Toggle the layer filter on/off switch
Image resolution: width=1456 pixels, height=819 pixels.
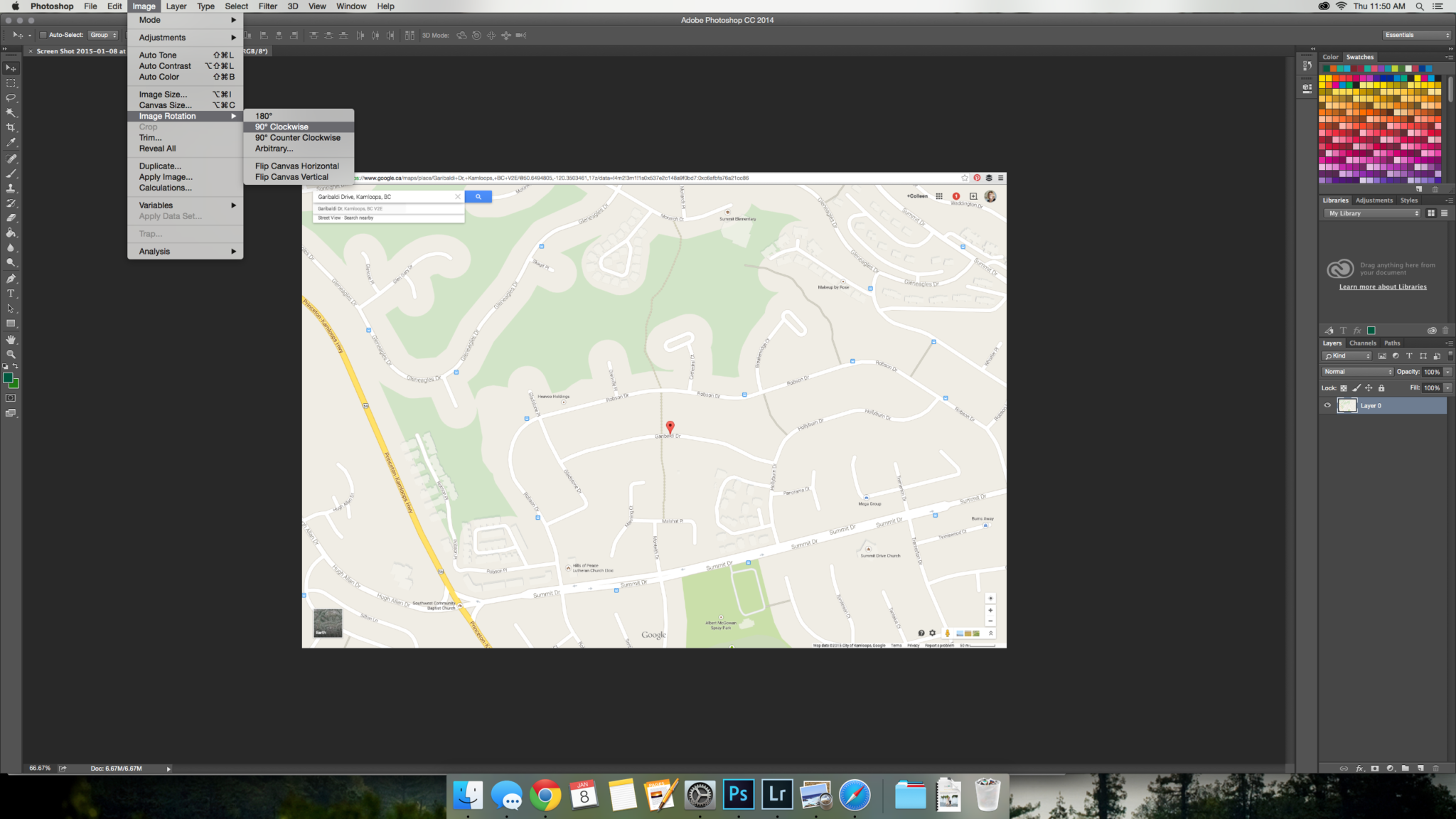[x=1450, y=355]
